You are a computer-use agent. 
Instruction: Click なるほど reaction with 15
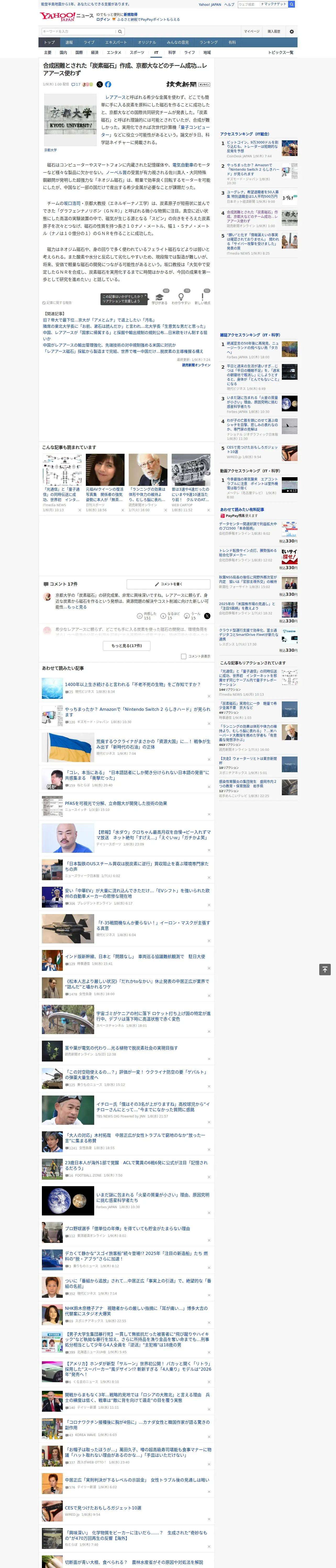(x=170, y=615)
